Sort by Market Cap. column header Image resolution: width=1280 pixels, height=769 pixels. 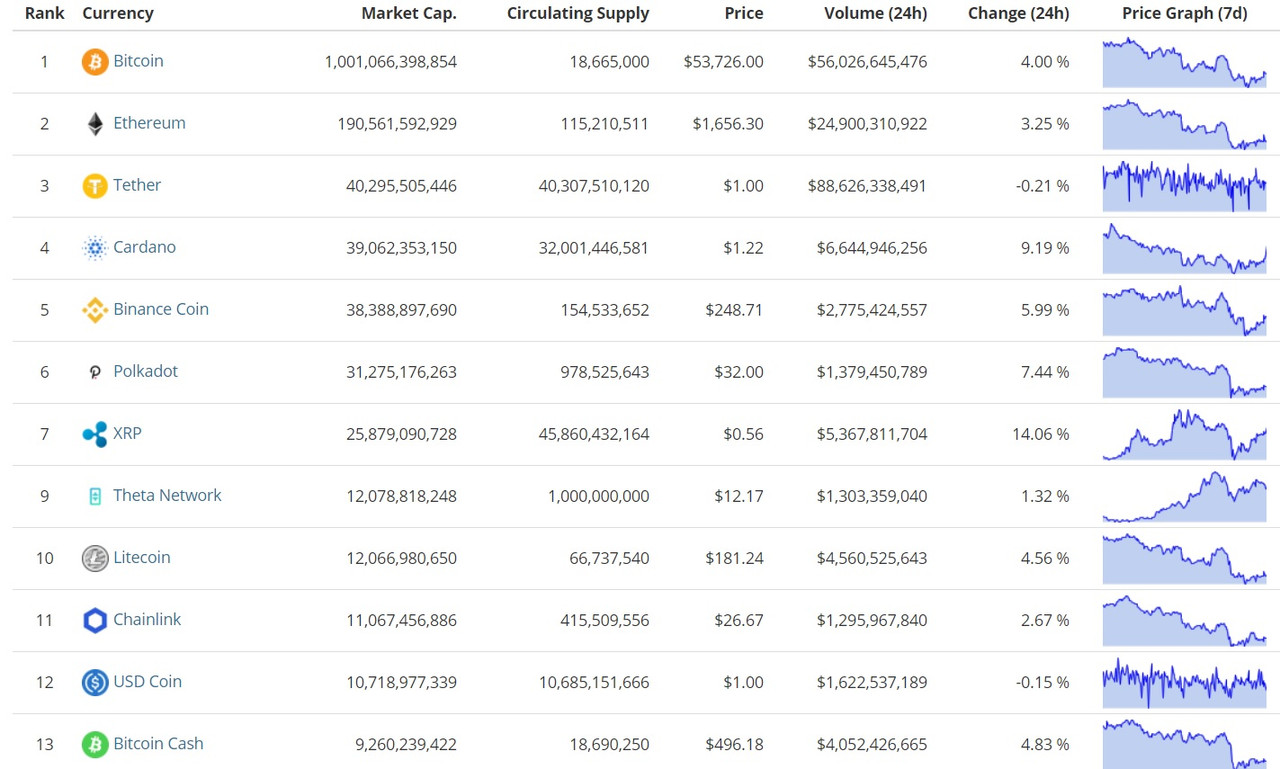[409, 14]
